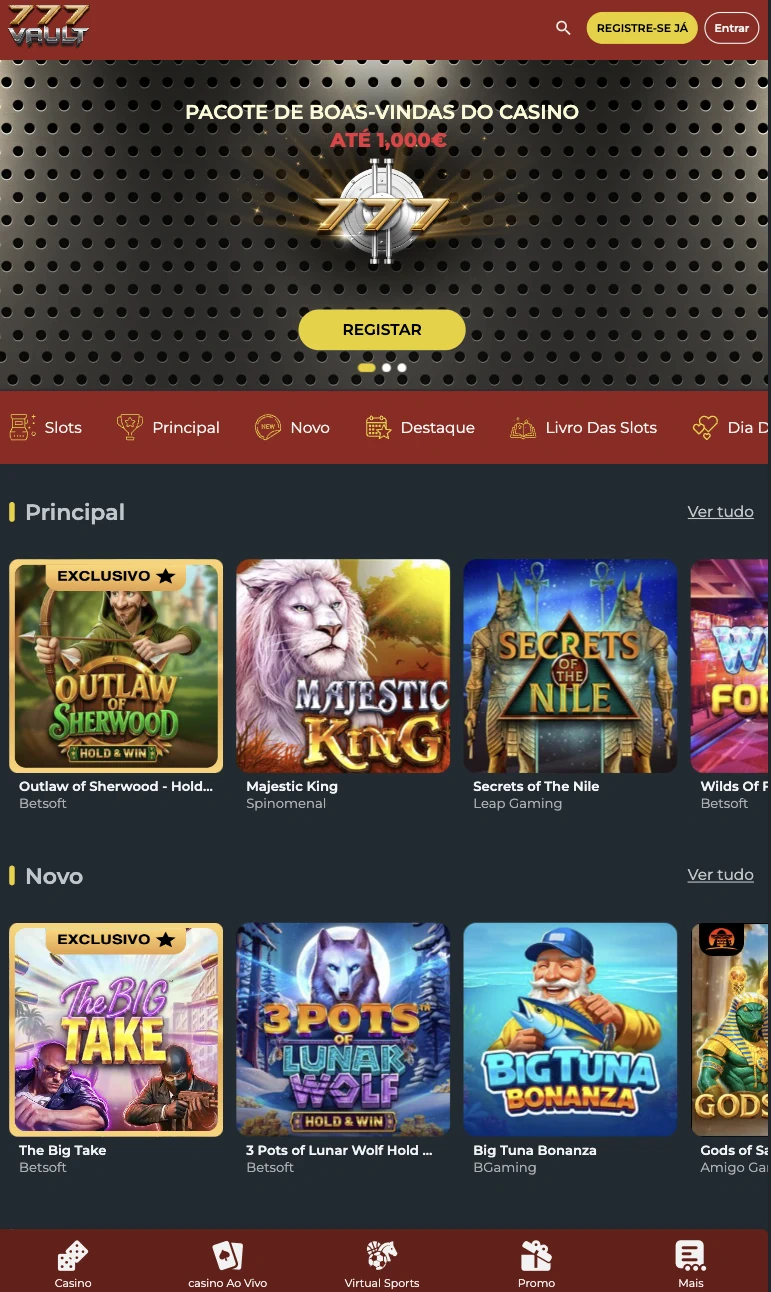Viewport: 771px width, 1292px height.
Task: Click the yellow REGISTAR banner button
Action: point(382,330)
